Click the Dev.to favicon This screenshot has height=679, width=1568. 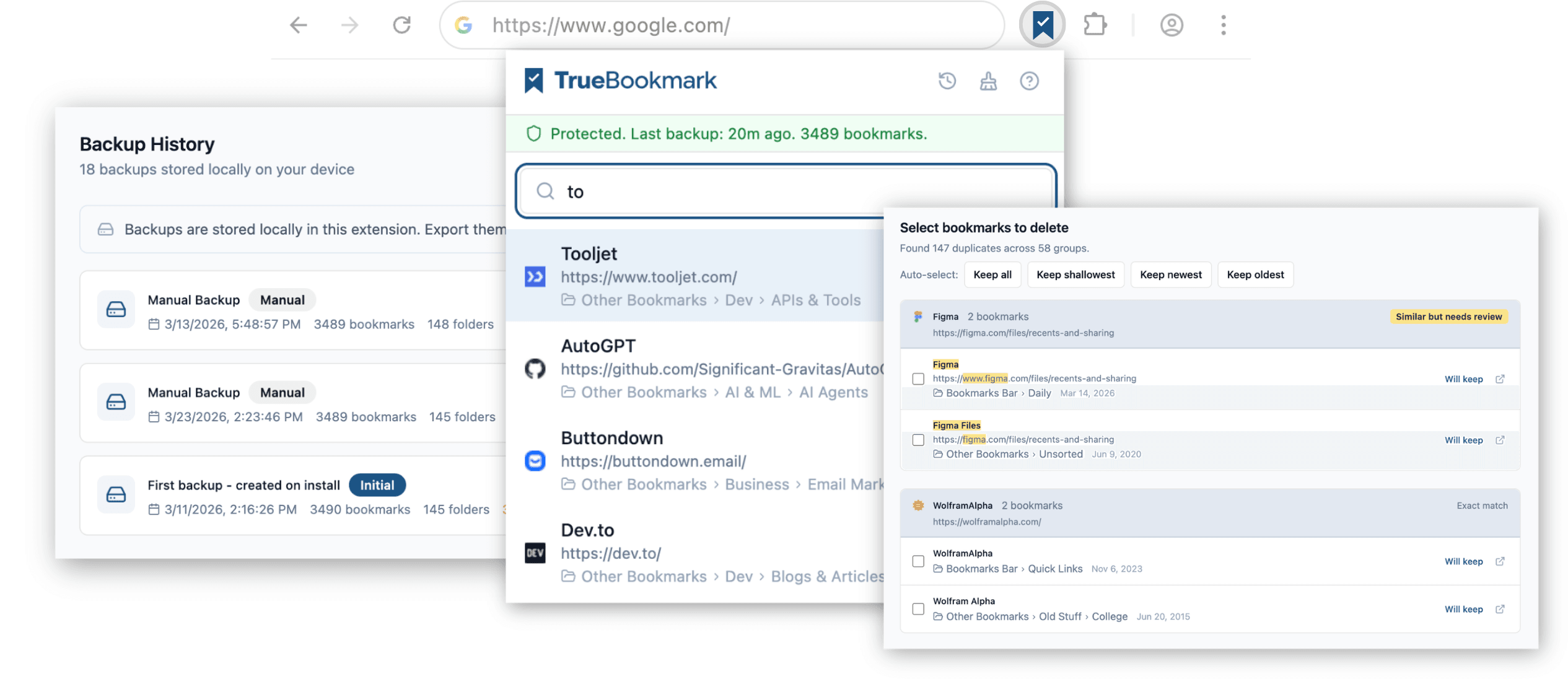(535, 553)
